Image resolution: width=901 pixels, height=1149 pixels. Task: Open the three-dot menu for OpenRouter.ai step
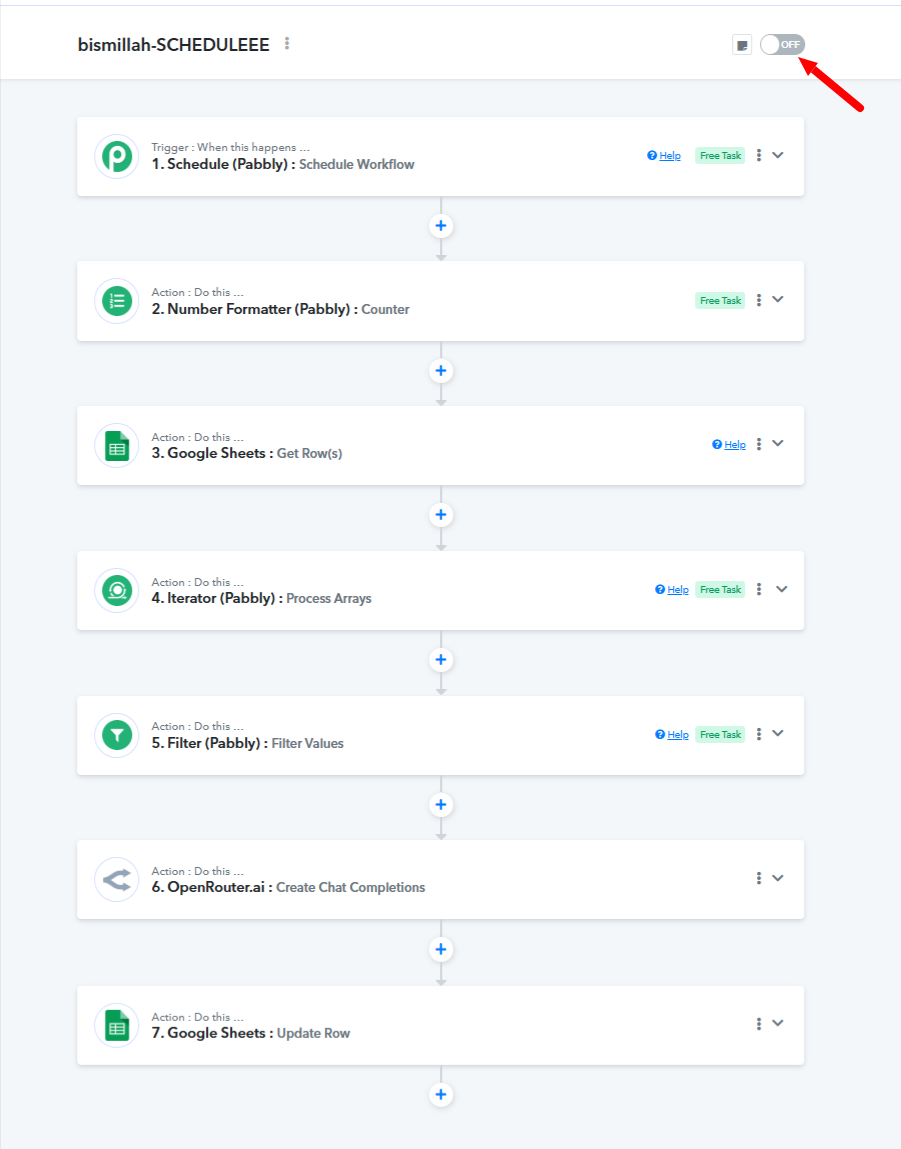click(759, 878)
